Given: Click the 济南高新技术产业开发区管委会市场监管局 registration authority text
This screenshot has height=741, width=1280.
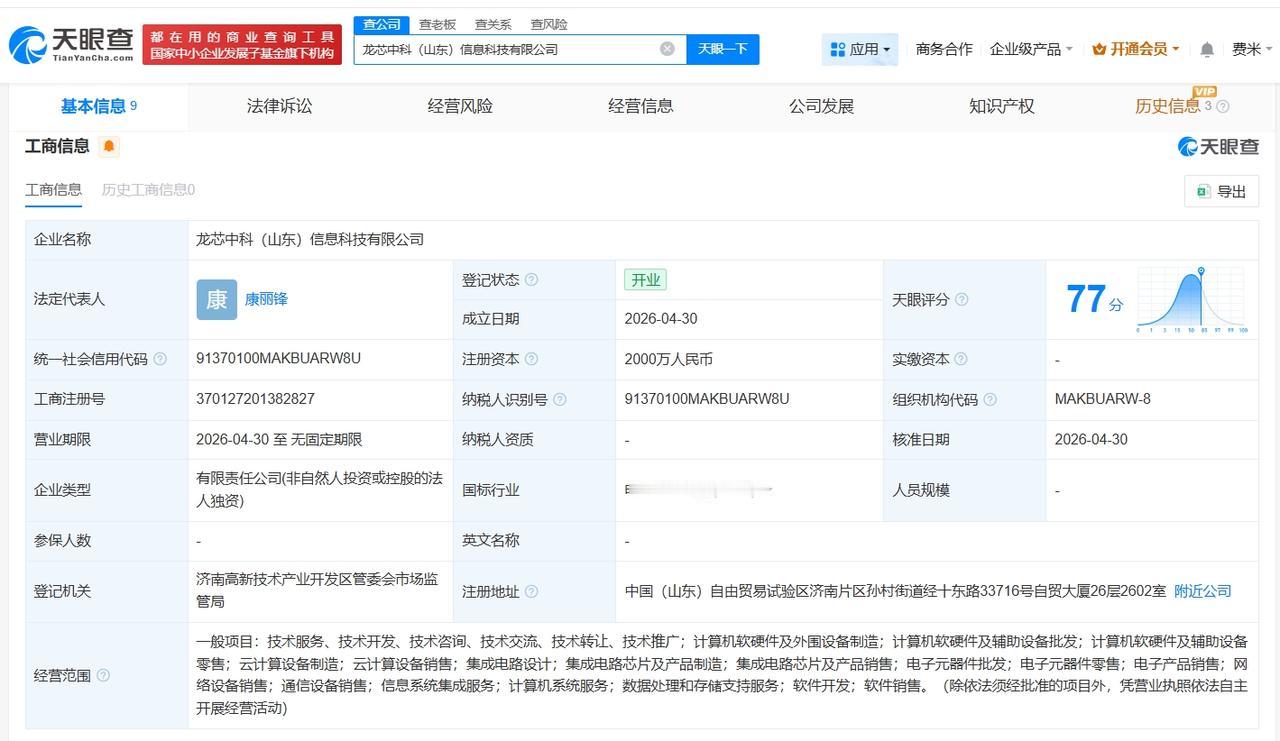Looking at the screenshot, I should 318,590.
